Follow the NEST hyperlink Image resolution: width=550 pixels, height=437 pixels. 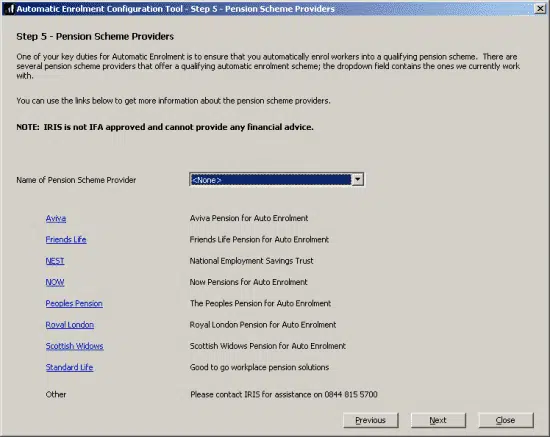point(55,261)
